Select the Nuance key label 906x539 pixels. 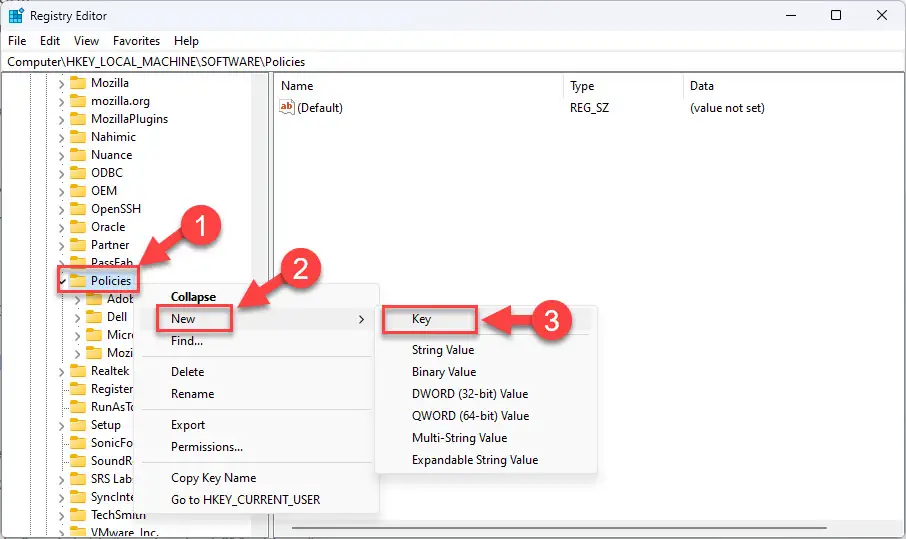coord(112,155)
